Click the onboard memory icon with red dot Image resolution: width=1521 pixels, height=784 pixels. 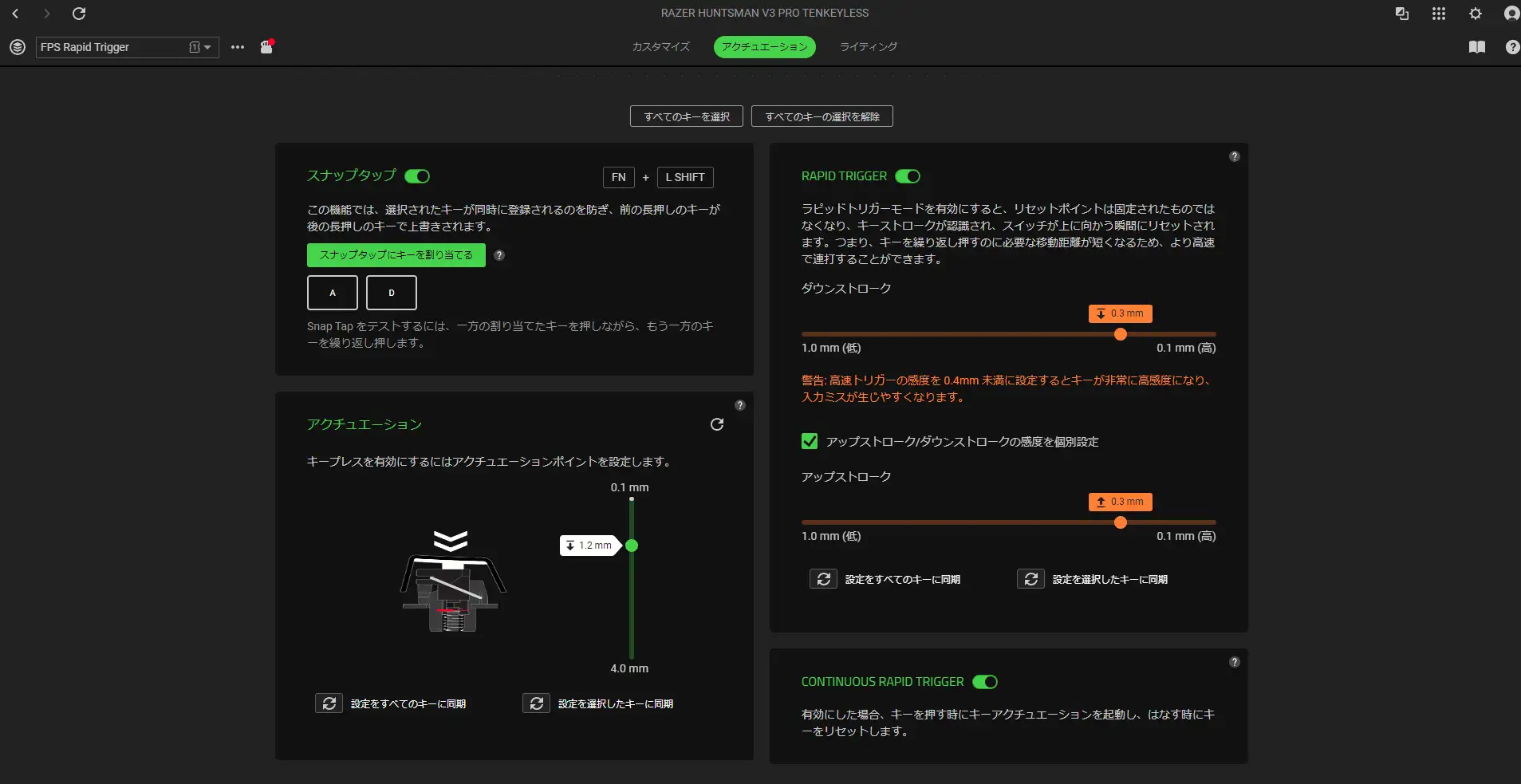[267, 47]
